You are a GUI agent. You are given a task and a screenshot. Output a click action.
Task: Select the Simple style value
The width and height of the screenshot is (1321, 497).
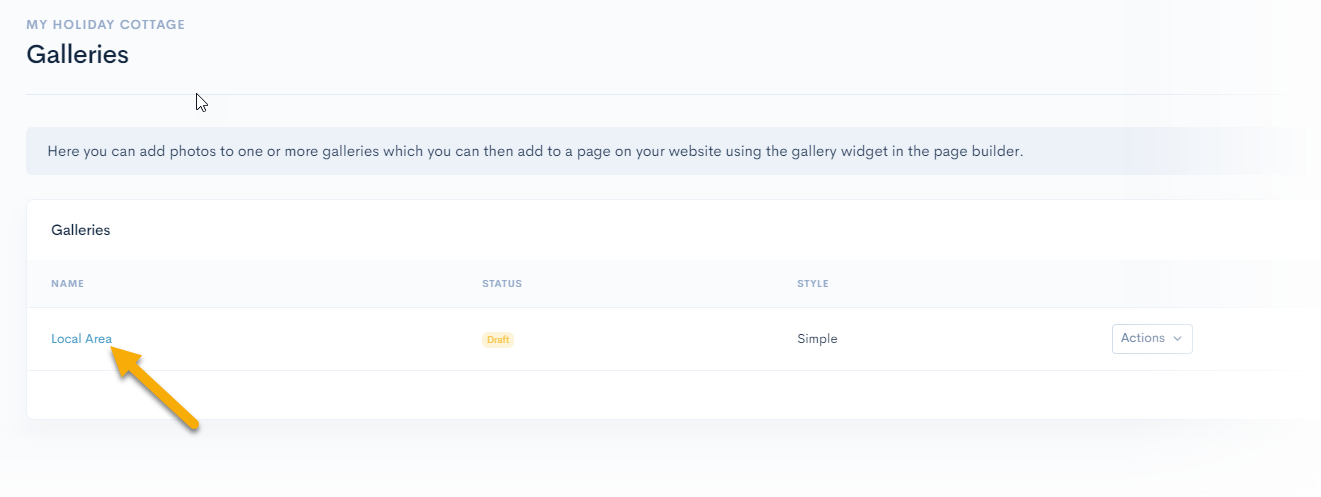(x=817, y=339)
